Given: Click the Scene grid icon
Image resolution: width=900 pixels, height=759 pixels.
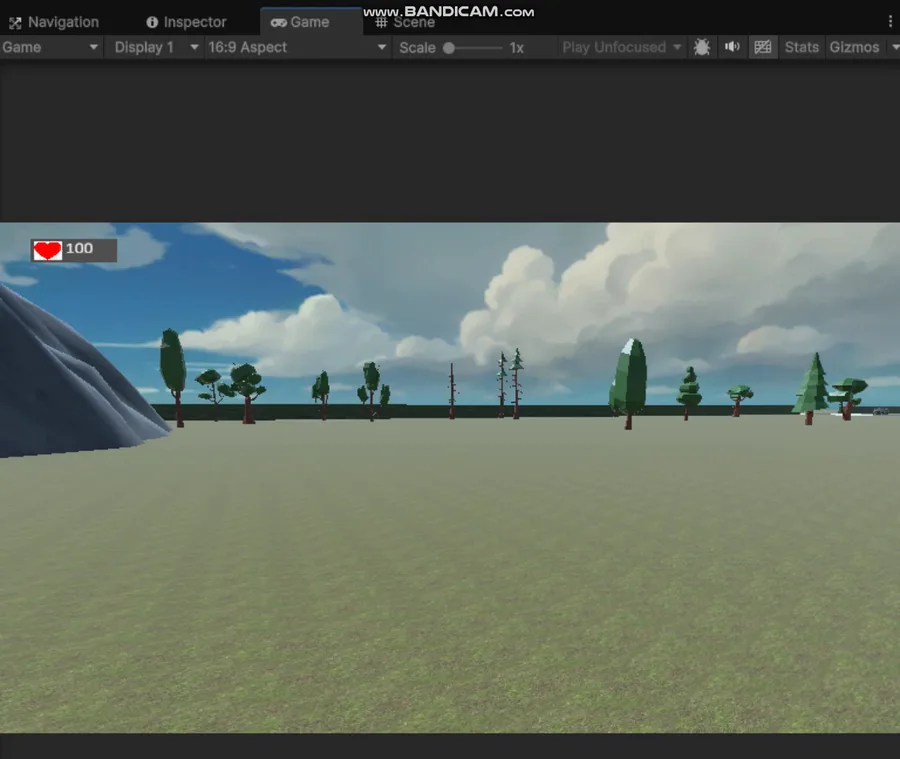Looking at the screenshot, I should [x=381, y=22].
